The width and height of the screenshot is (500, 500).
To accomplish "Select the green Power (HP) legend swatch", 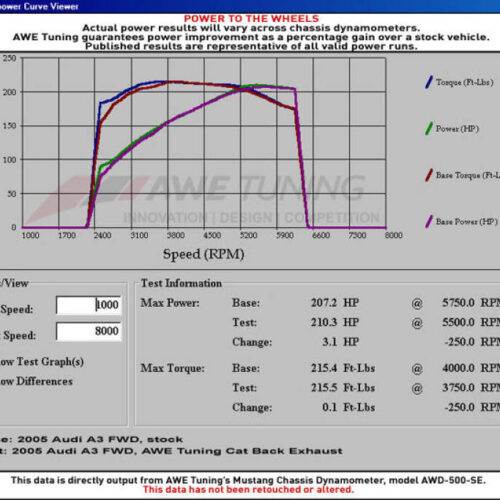I will click(429, 129).
